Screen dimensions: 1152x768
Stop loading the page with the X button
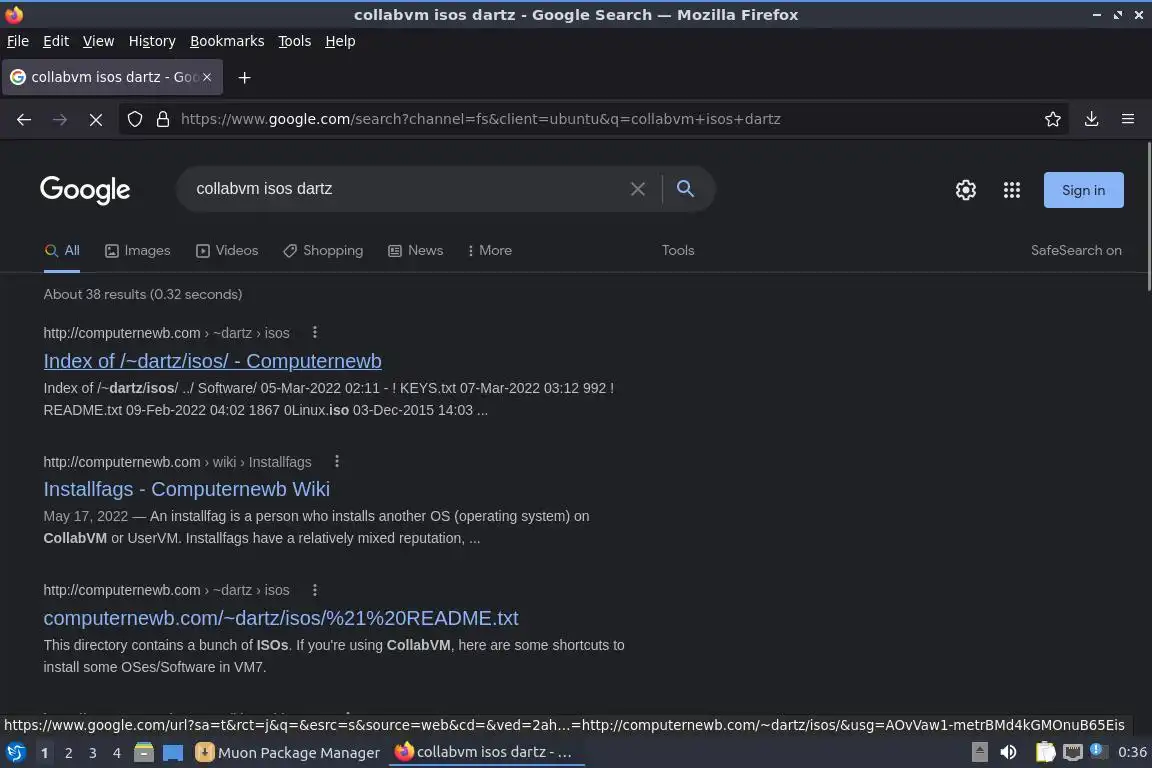click(x=96, y=119)
